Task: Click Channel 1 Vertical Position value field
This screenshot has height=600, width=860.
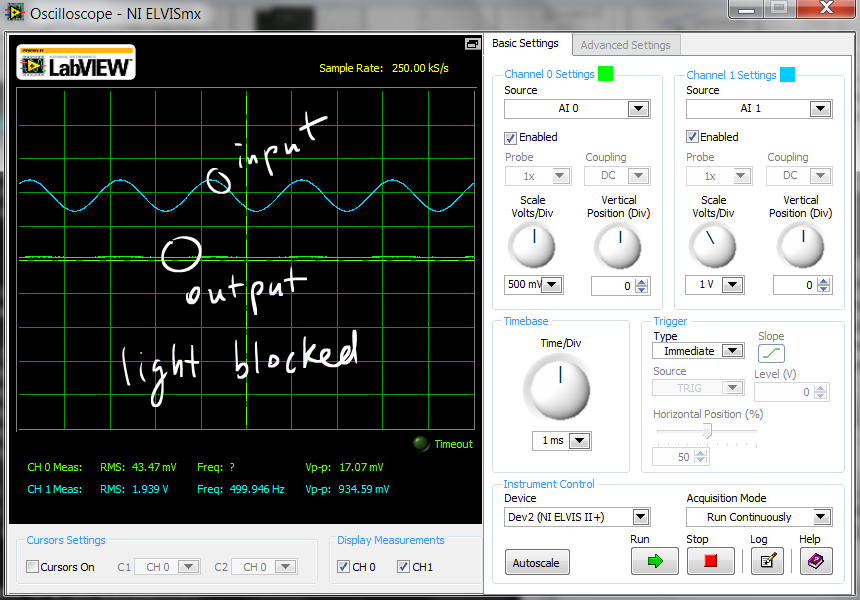Action: pyautogui.click(x=795, y=285)
